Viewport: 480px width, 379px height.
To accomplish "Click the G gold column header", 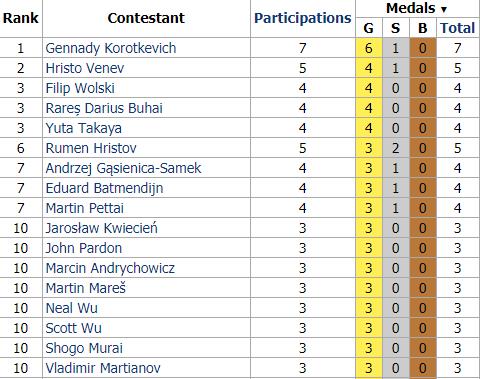I will pyautogui.click(x=369, y=28).
